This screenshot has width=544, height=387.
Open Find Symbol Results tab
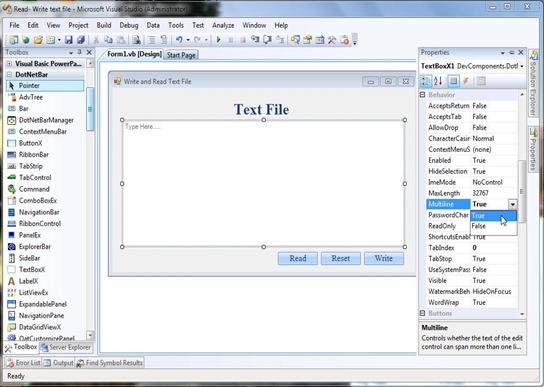[x=110, y=363]
